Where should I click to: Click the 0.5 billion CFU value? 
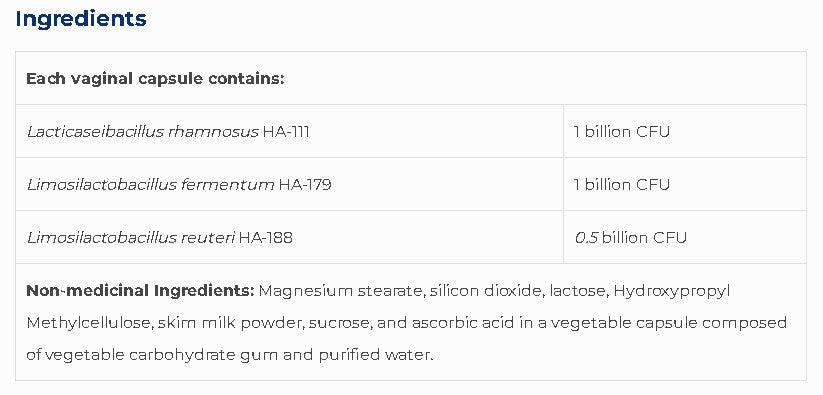click(630, 238)
